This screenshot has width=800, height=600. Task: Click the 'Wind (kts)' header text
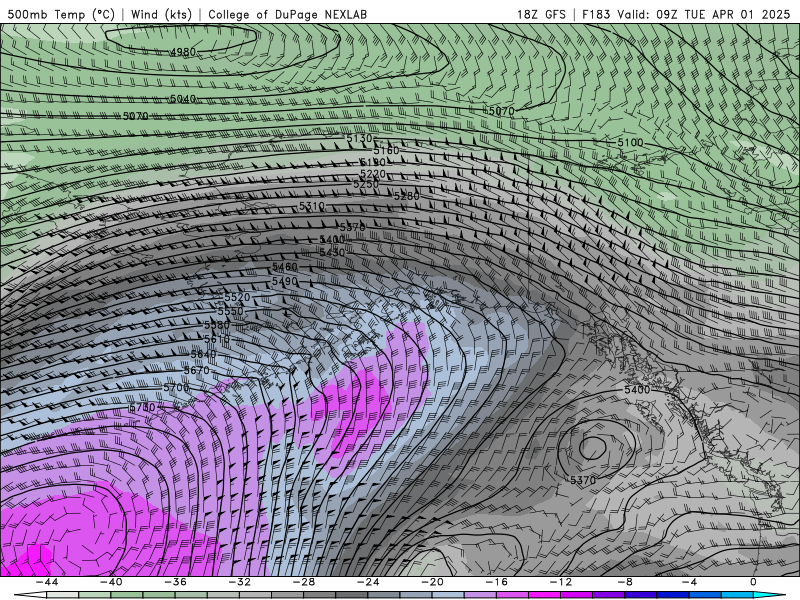point(161,14)
